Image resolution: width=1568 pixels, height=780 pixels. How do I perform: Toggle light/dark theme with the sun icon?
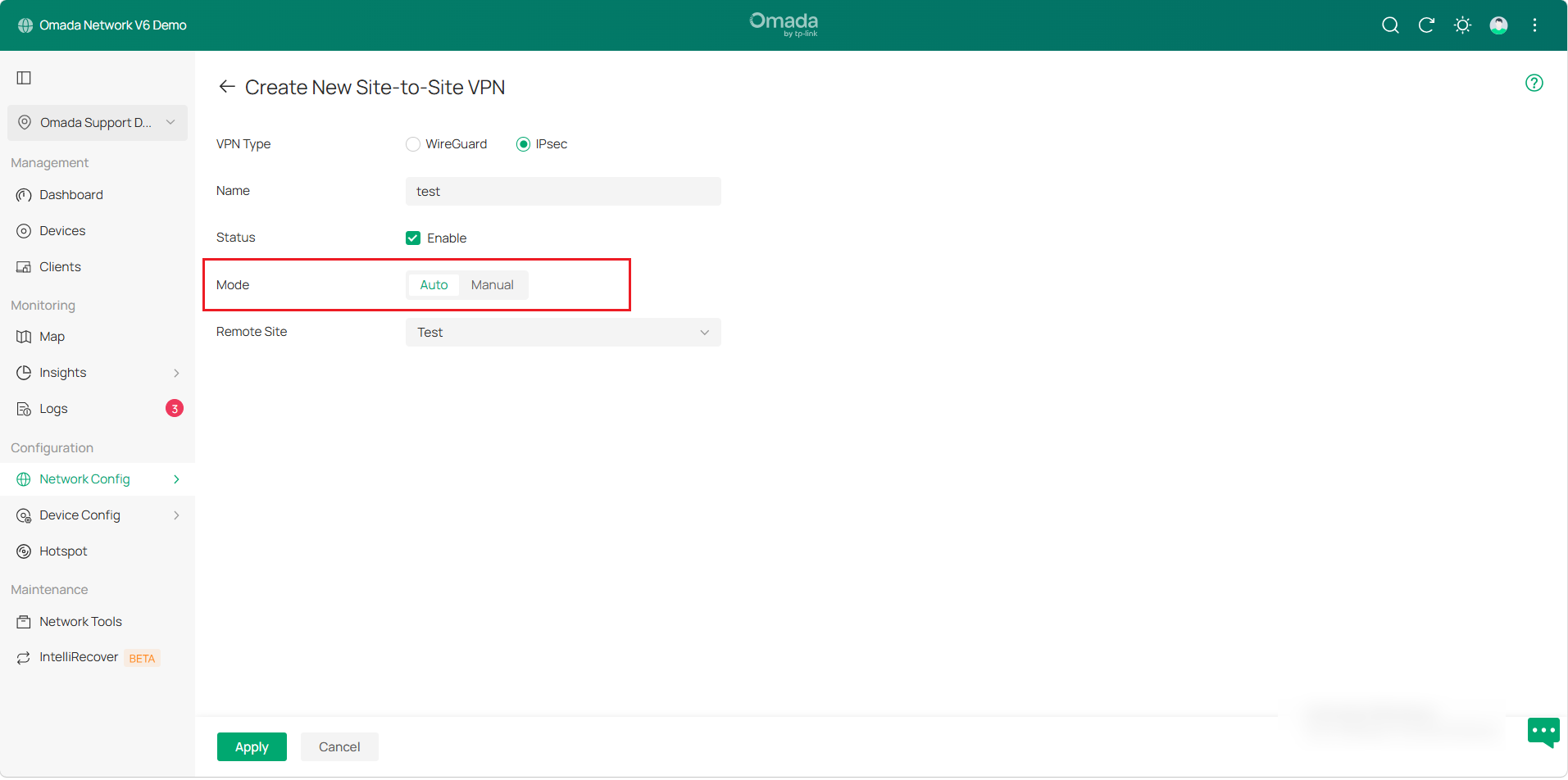1463,25
